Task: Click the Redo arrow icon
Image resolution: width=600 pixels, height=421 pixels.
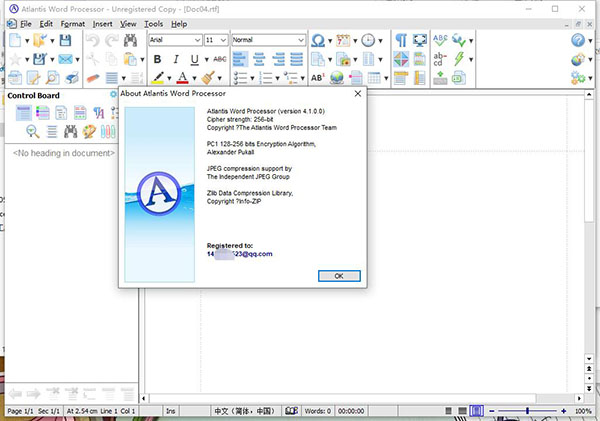Action: pyautogui.click(x=112, y=40)
